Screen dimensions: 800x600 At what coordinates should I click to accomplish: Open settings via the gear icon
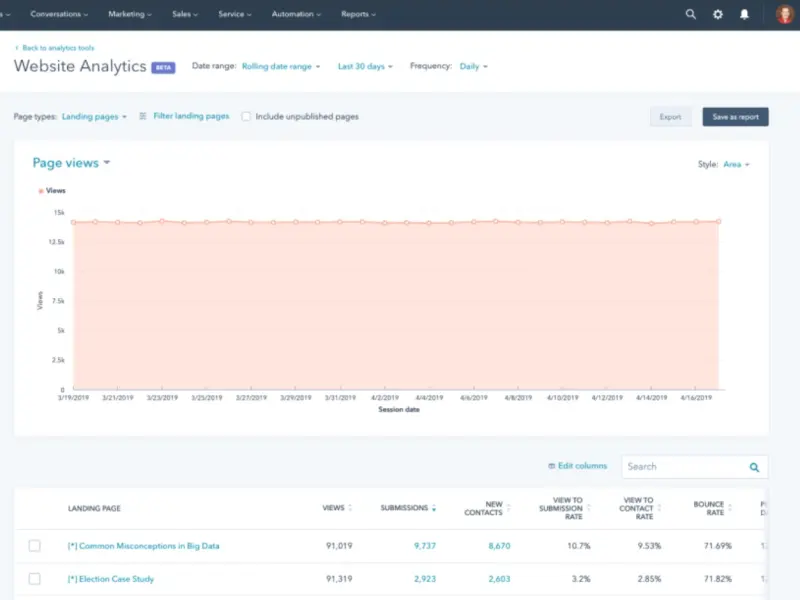[717, 15]
